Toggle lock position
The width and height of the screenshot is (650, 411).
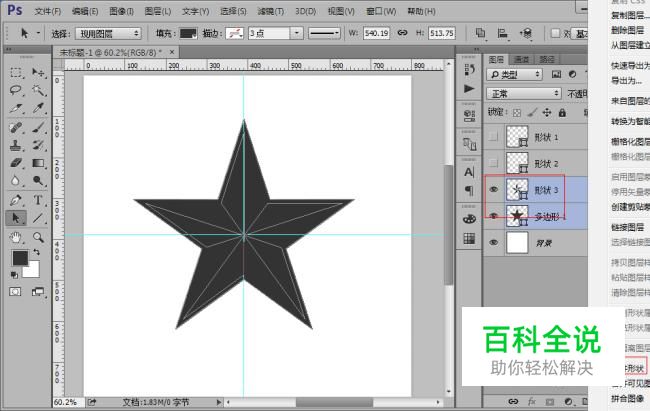click(x=547, y=113)
